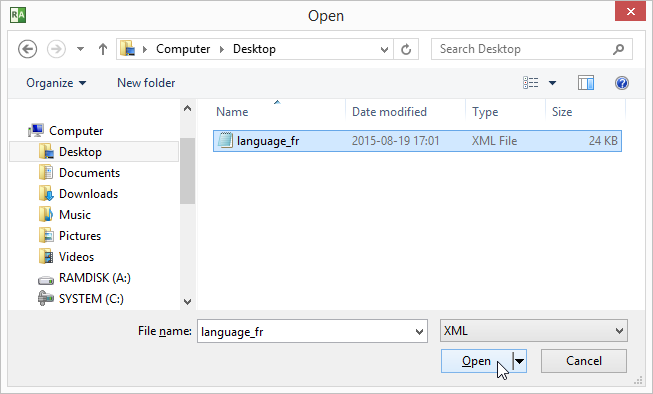
Task: Click the Open button
Action: tap(476, 361)
